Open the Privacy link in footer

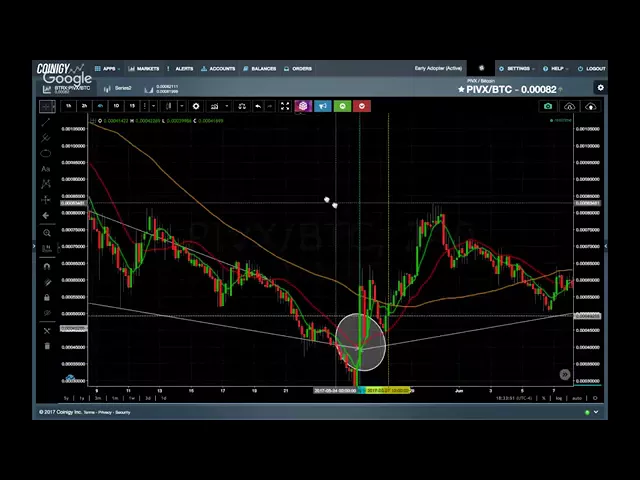click(105, 413)
